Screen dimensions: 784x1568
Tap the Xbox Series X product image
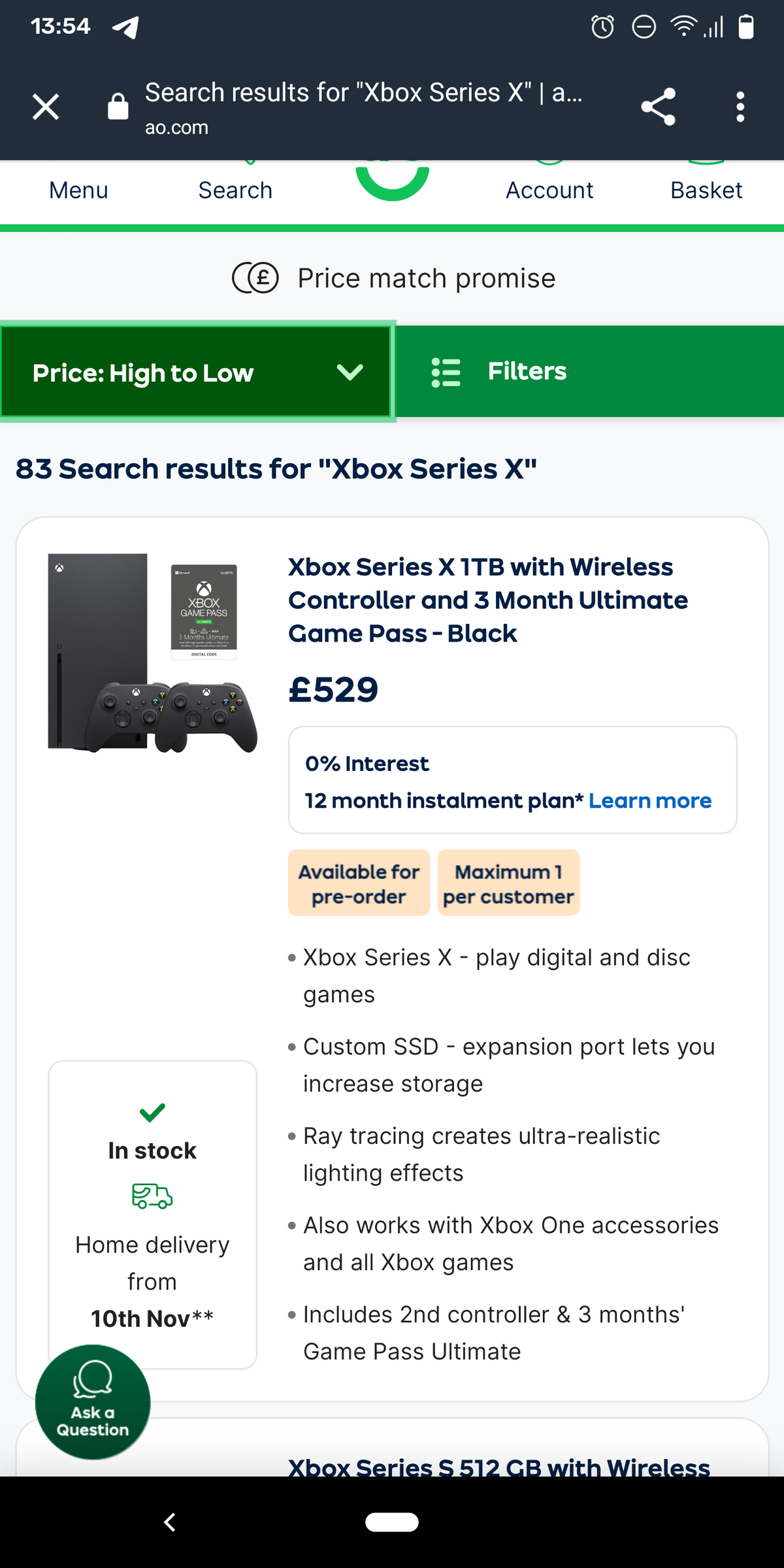152,653
